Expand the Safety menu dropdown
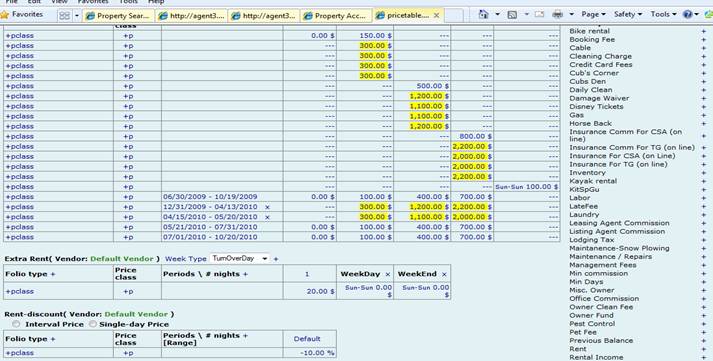This screenshot has width=713, height=361. 628,15
